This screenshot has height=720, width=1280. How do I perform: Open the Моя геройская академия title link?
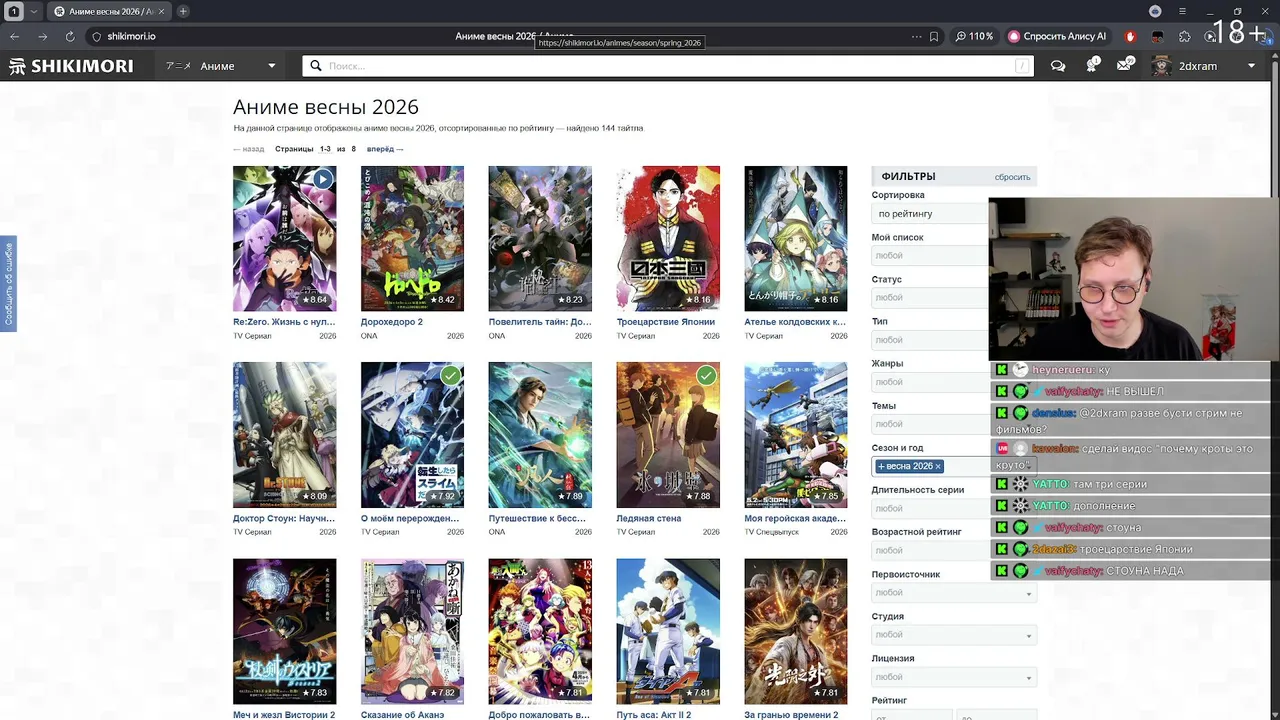795,519
